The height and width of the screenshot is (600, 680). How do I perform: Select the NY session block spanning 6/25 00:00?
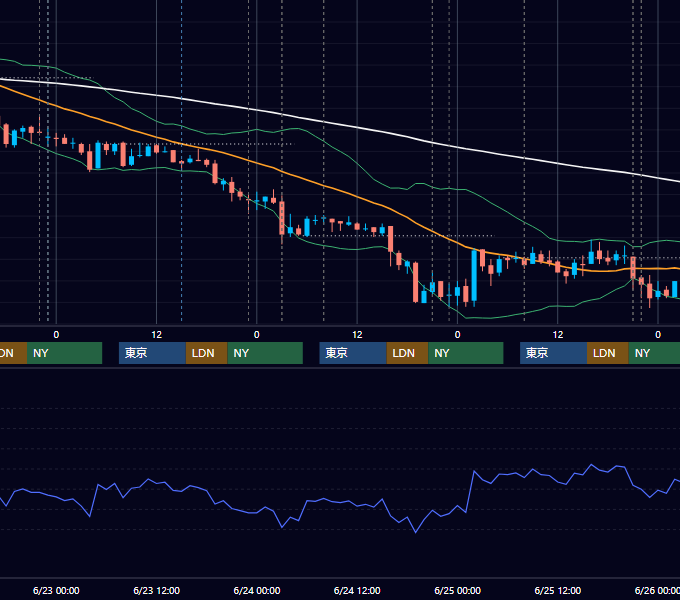point(466,353)
